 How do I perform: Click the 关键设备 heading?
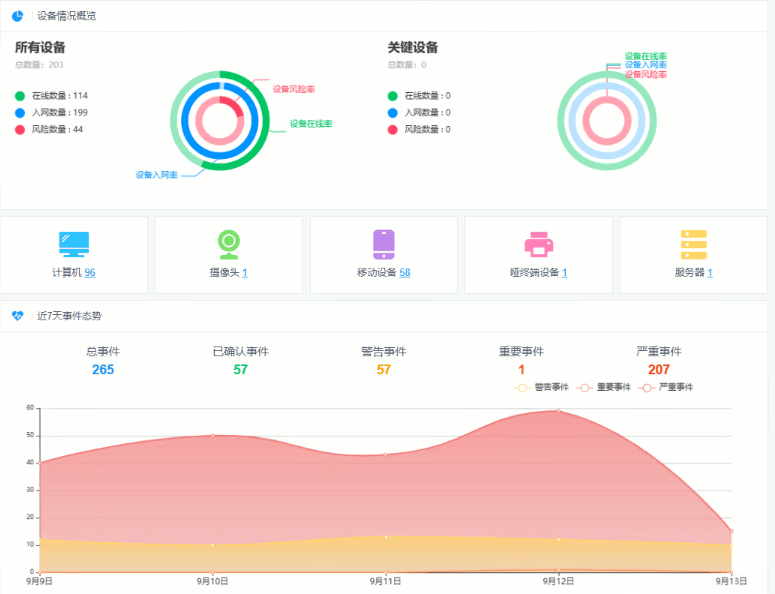pyautogui.click(x=413, y=47)
